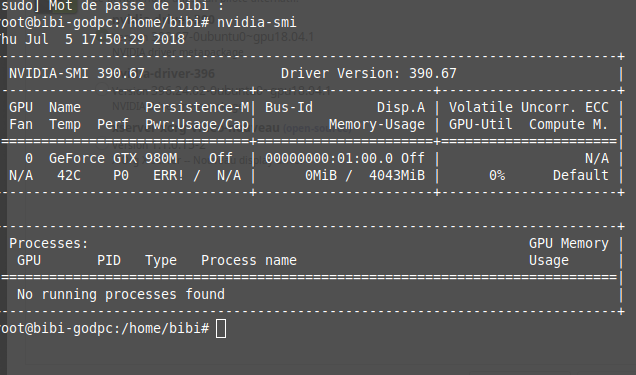Image resolution: width=636 pixels, height=375 pixels.
Task: Click the faint "xserver-xorg-video-nouveau" text in background window
Action: point(196,128)
